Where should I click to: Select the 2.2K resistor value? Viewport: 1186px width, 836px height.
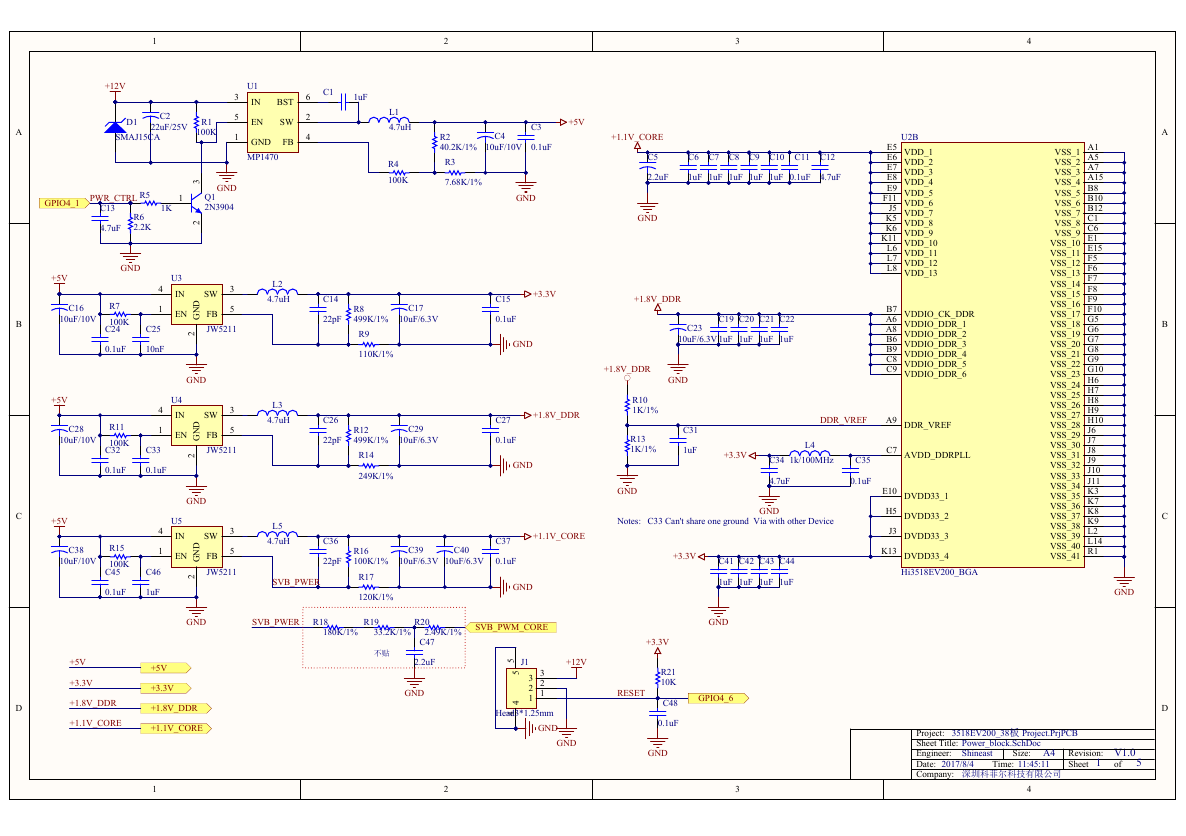(x=142, y=227)
